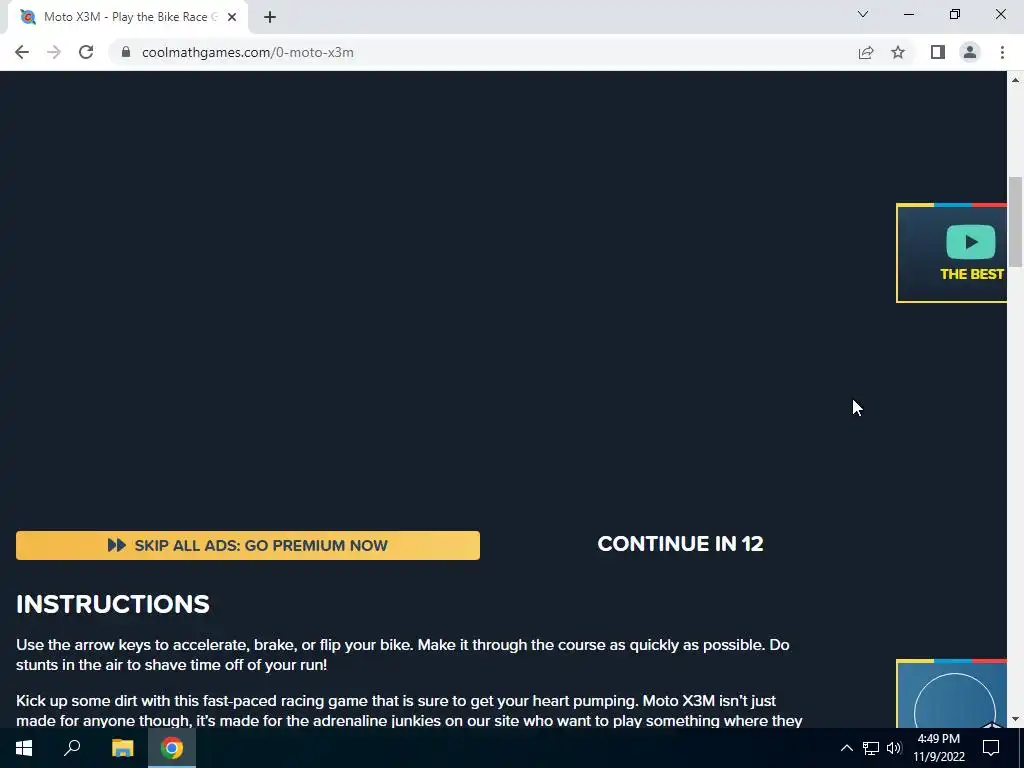Close the Moto X3M tab

click(232, 17)
